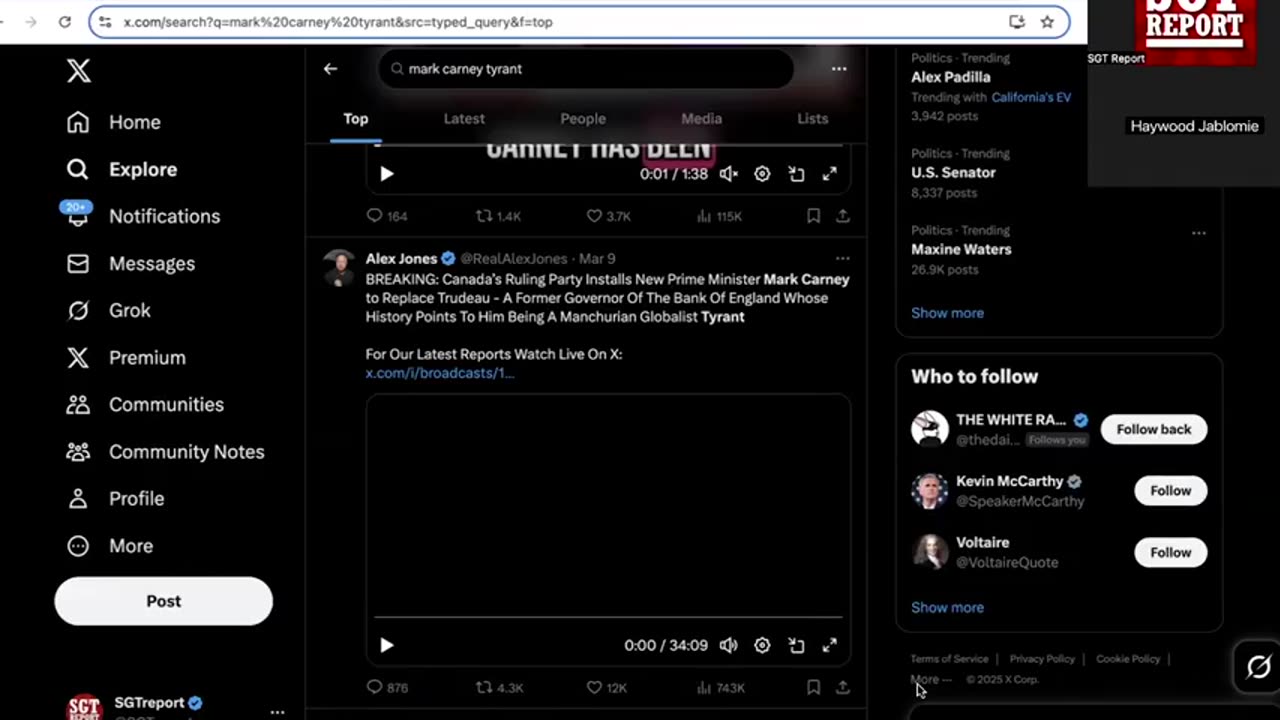Viewport: 1280px width, 720px height.
Task: Unmute the 1:38 video
Action: coord(729,174)
